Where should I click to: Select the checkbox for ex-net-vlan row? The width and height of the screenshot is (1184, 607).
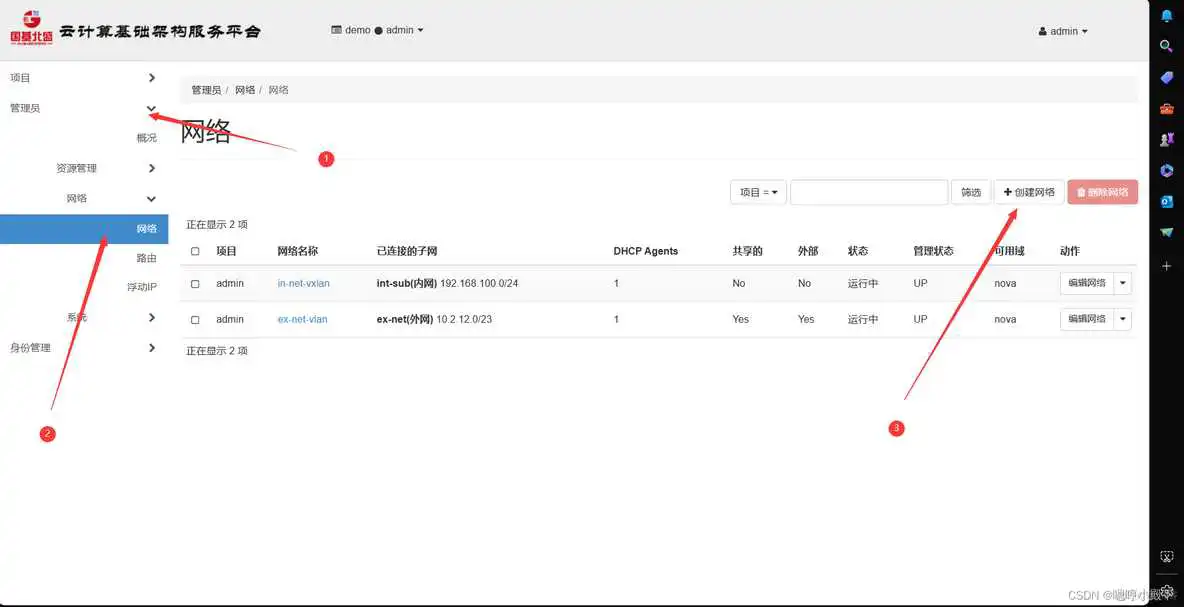(195, 319)
